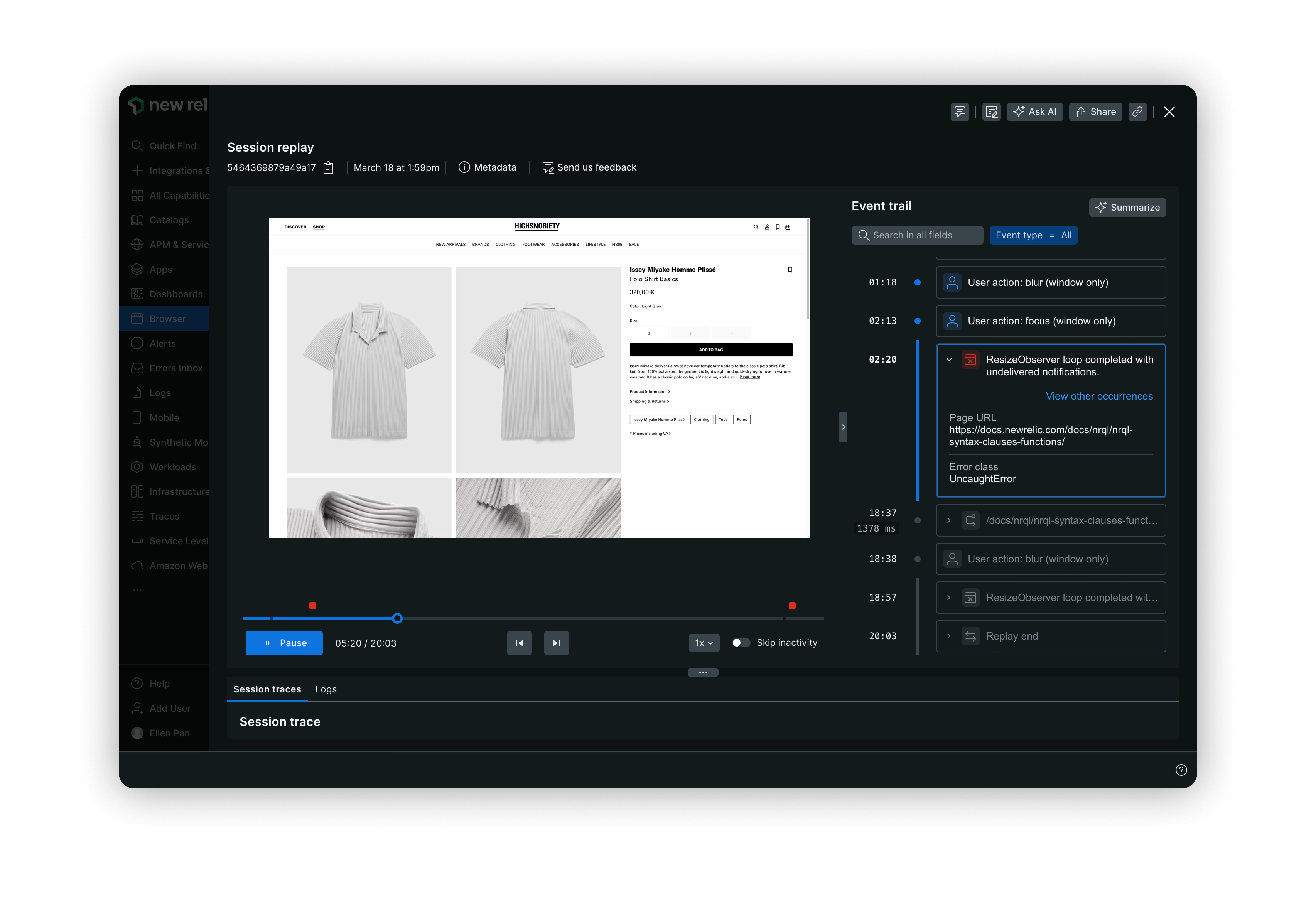
Task: Collapse the ResizeObserver error event at 02:20
Action: (949, 360)
